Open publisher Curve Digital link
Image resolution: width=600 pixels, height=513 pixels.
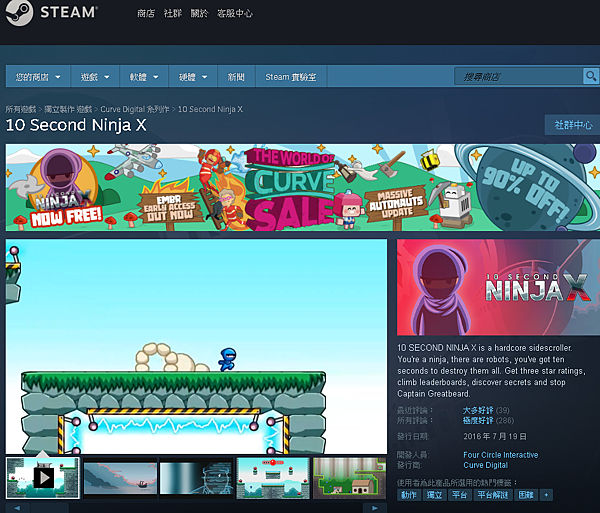pos(486,465)
